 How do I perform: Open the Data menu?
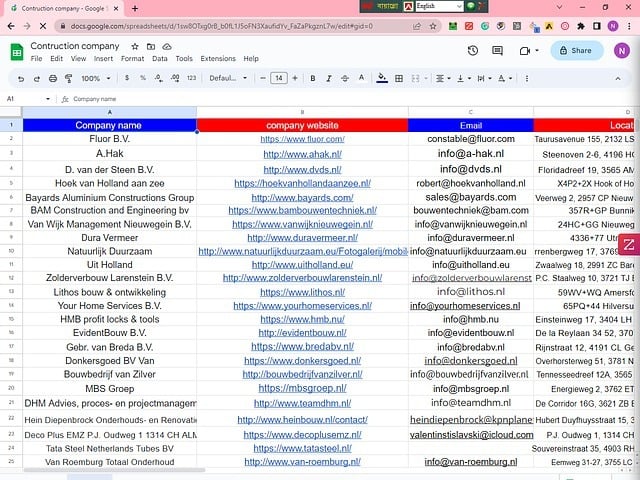click(160, 59)
